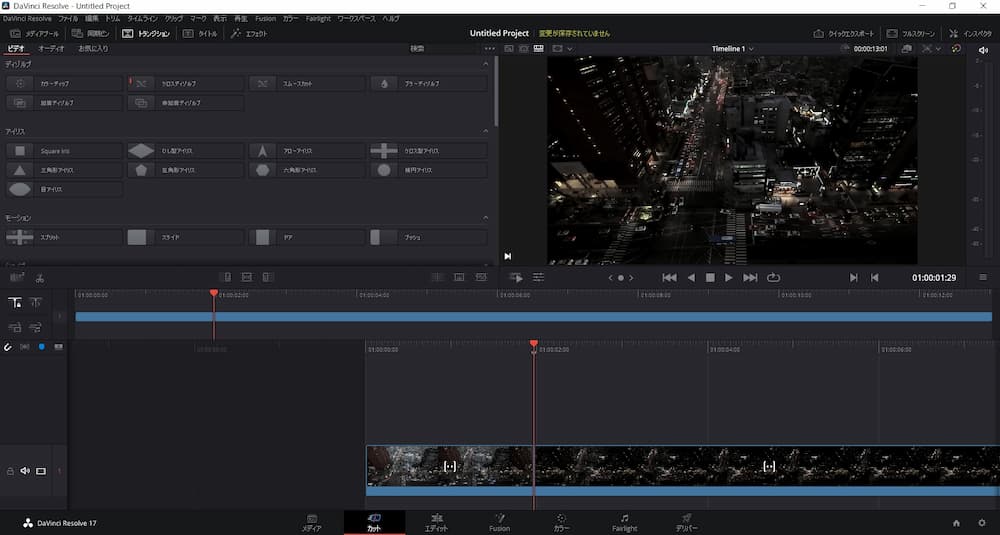Open the 同期ビン panel
Viewport: 1000px width, 535px height.
(x=91, y=34)
